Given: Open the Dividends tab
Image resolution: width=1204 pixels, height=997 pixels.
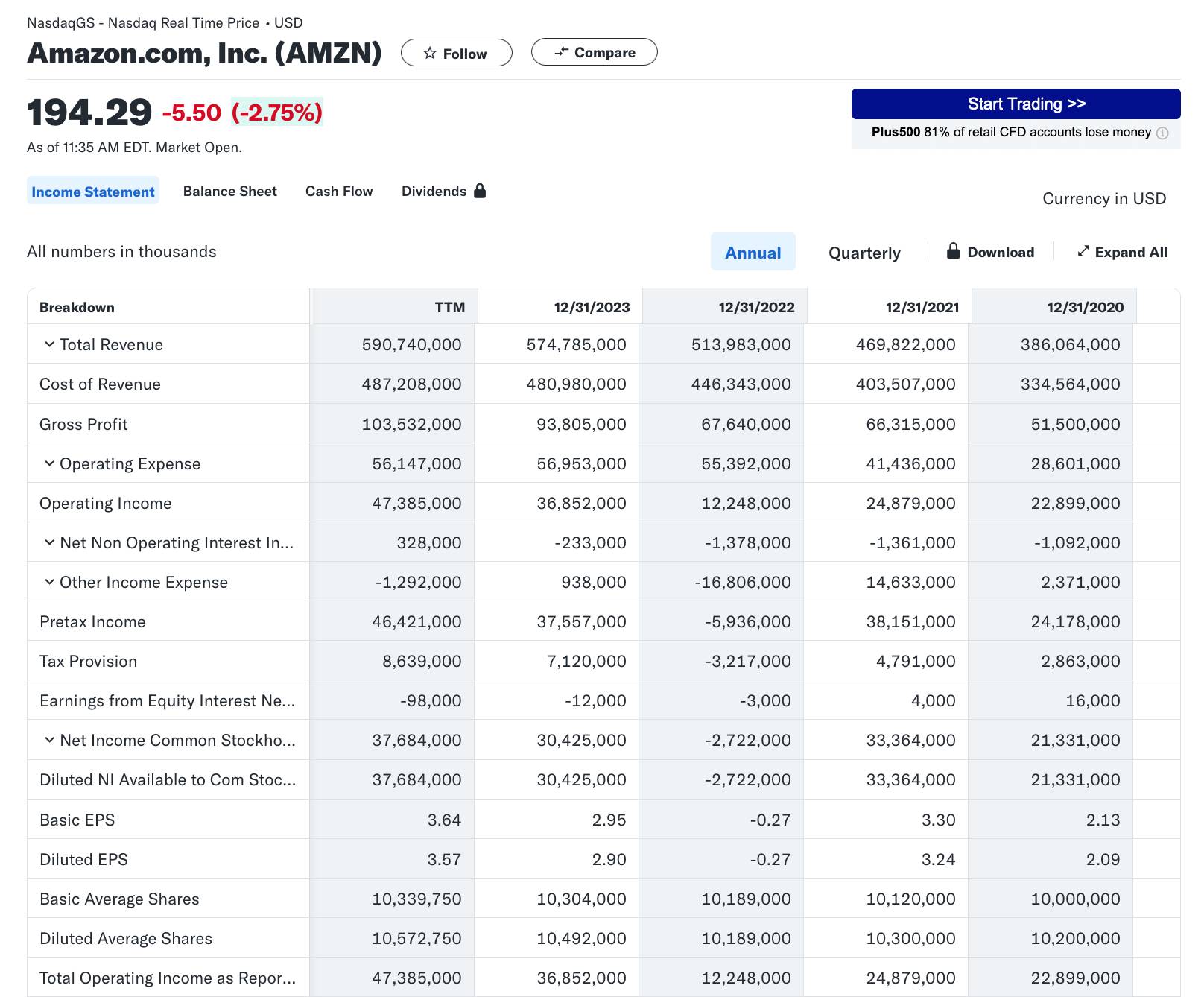Looking at the screenshot, I should tap(443, 192).
